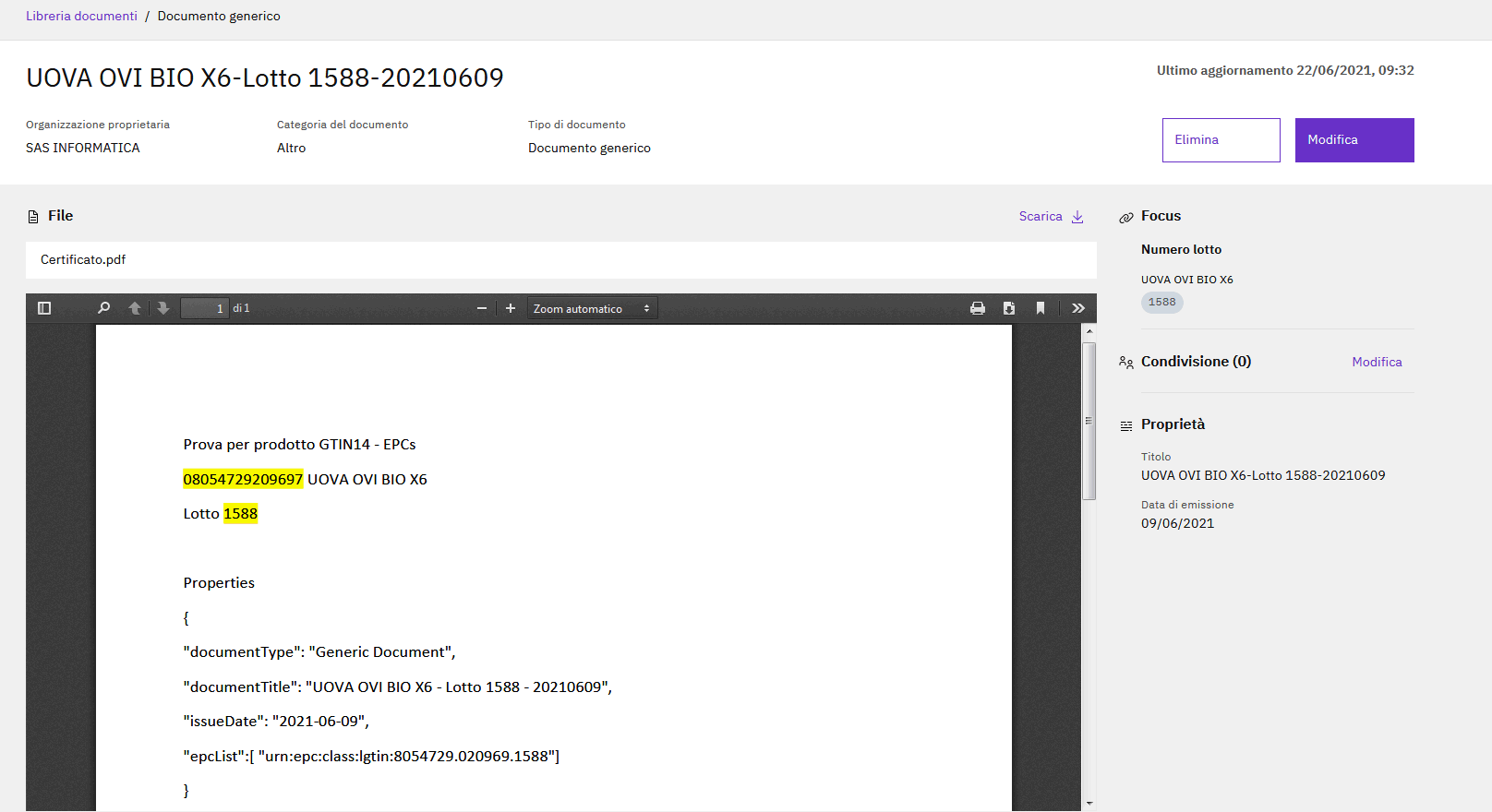
Task: Click the Elimina button
Action: click(1221, 140)
